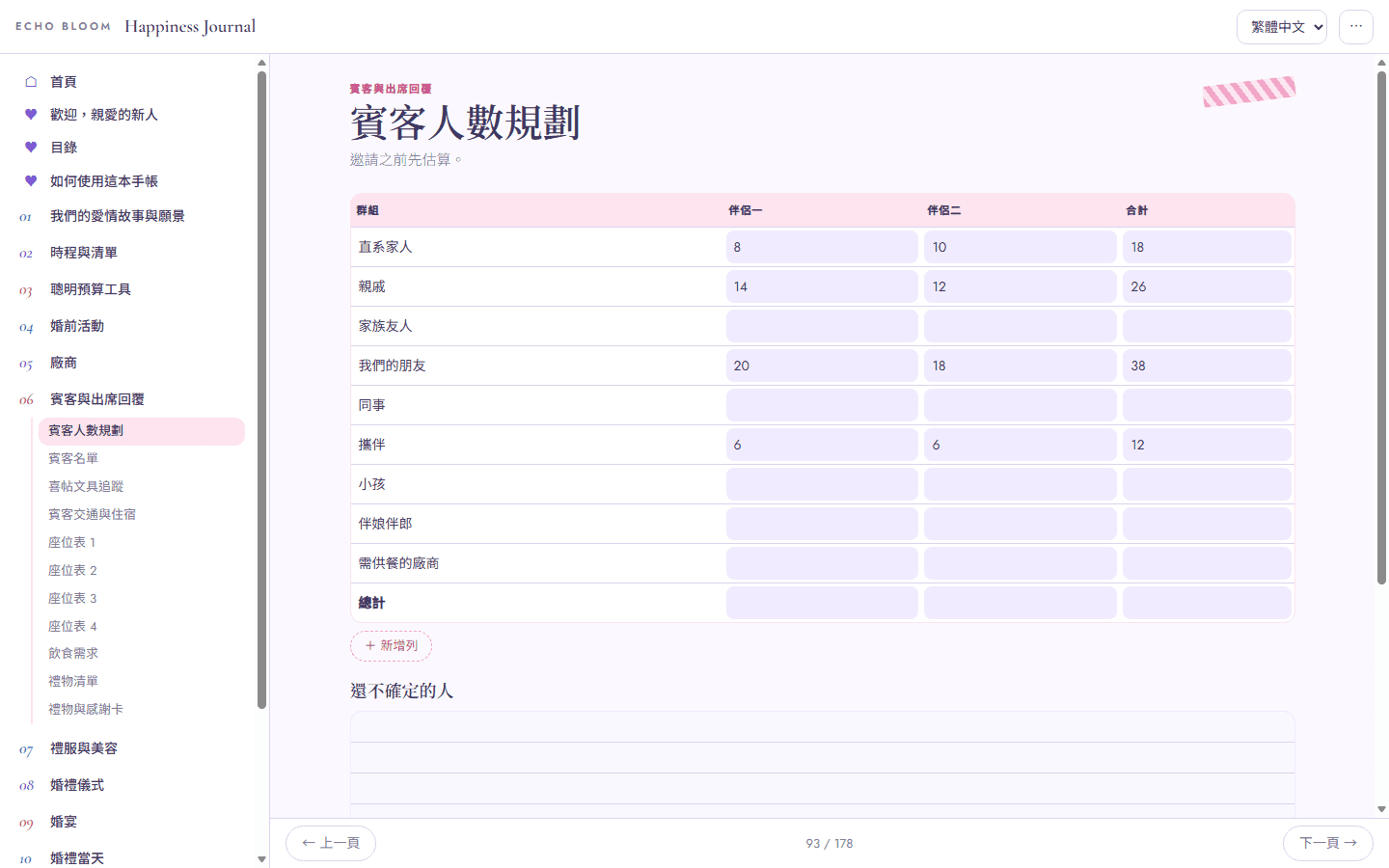Open the 禮物與感謝卡 page
Screen dimensions: 1389x868
point(142,710)
